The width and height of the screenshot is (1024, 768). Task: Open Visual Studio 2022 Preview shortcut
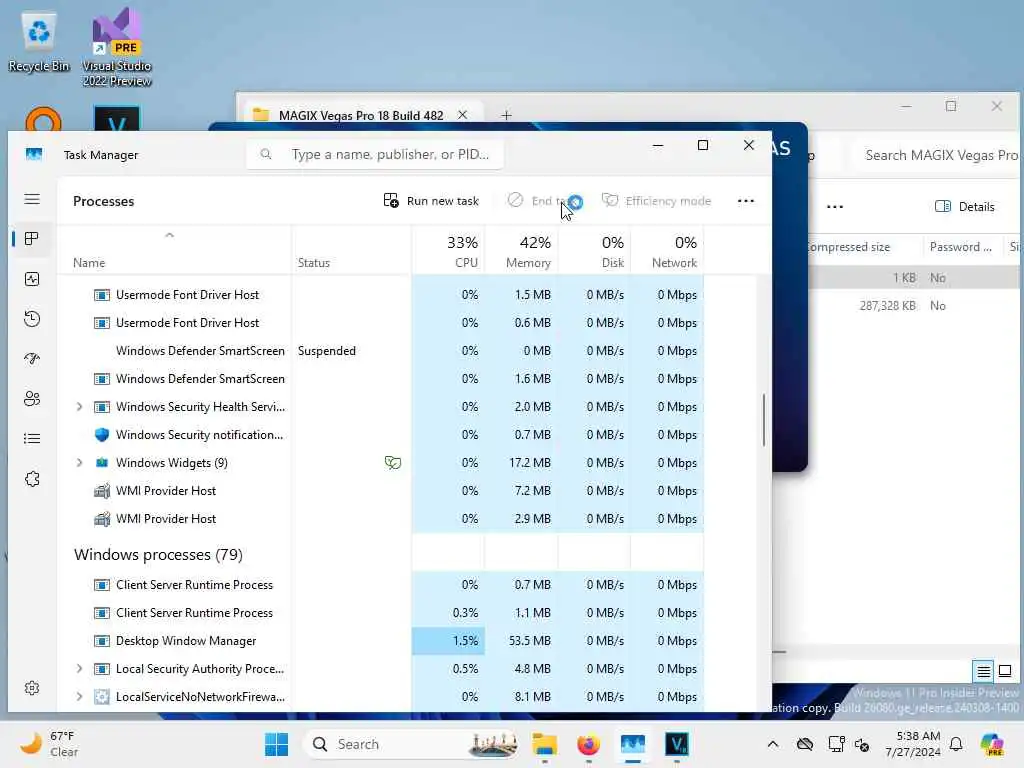pos(117,48)
